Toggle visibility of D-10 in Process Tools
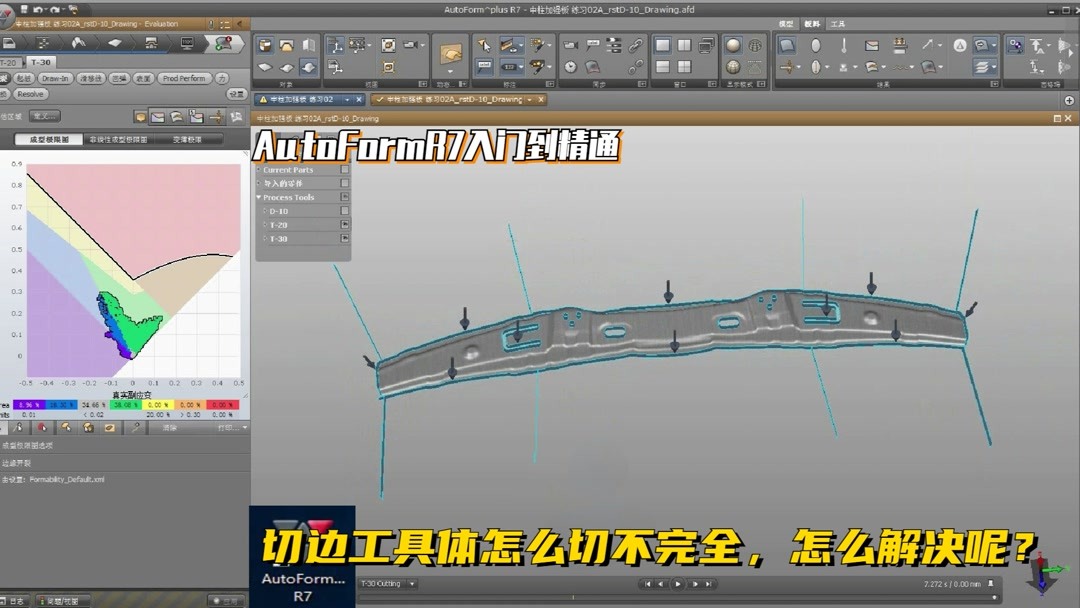This screenshot has width=1080, height=608. (x=343, y=212)
